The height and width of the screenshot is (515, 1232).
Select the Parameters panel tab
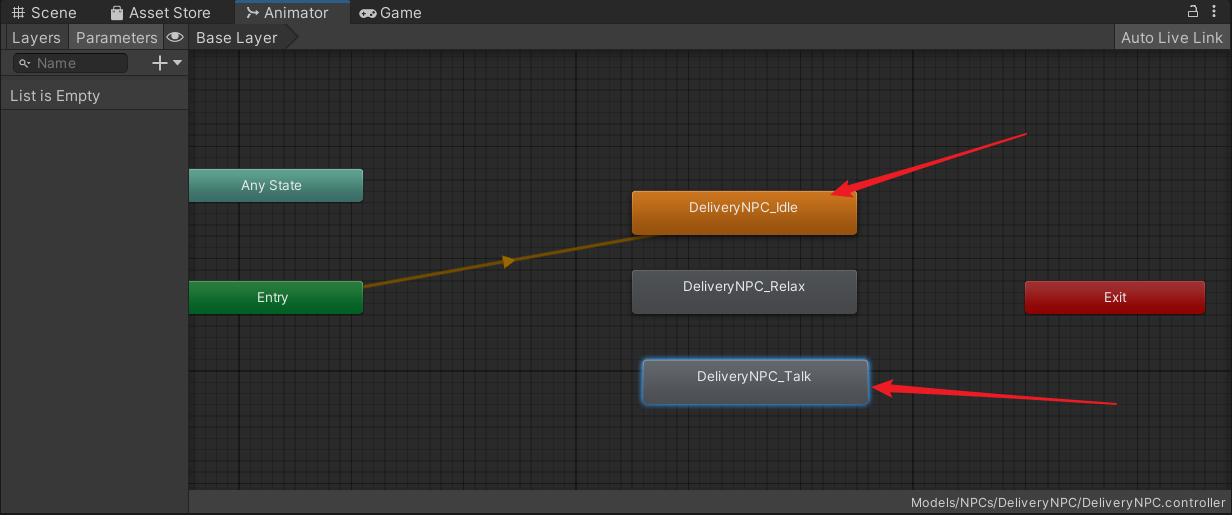click(116, 37)
